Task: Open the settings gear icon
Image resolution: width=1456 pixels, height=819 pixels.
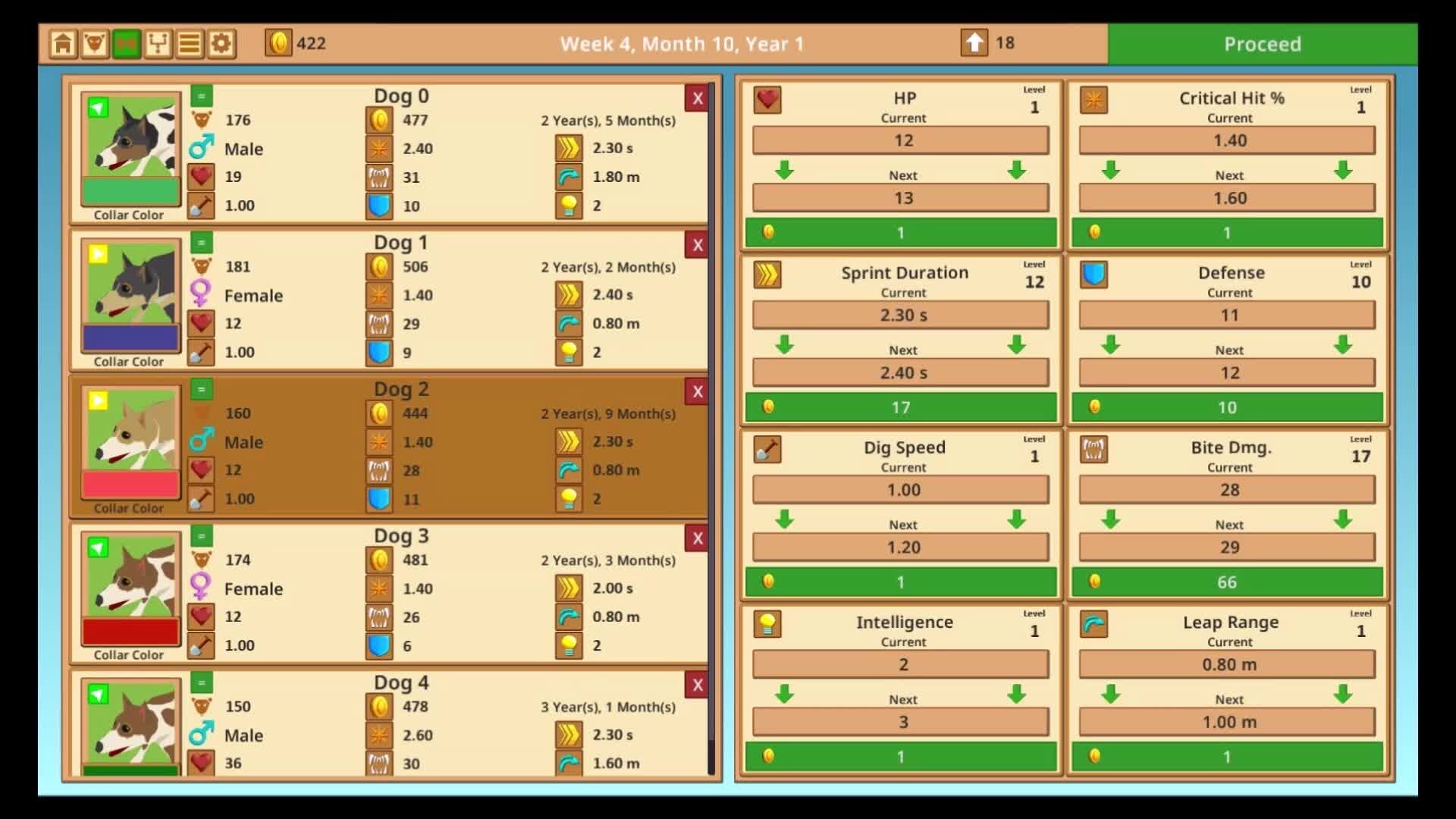Action: [221, 44]
